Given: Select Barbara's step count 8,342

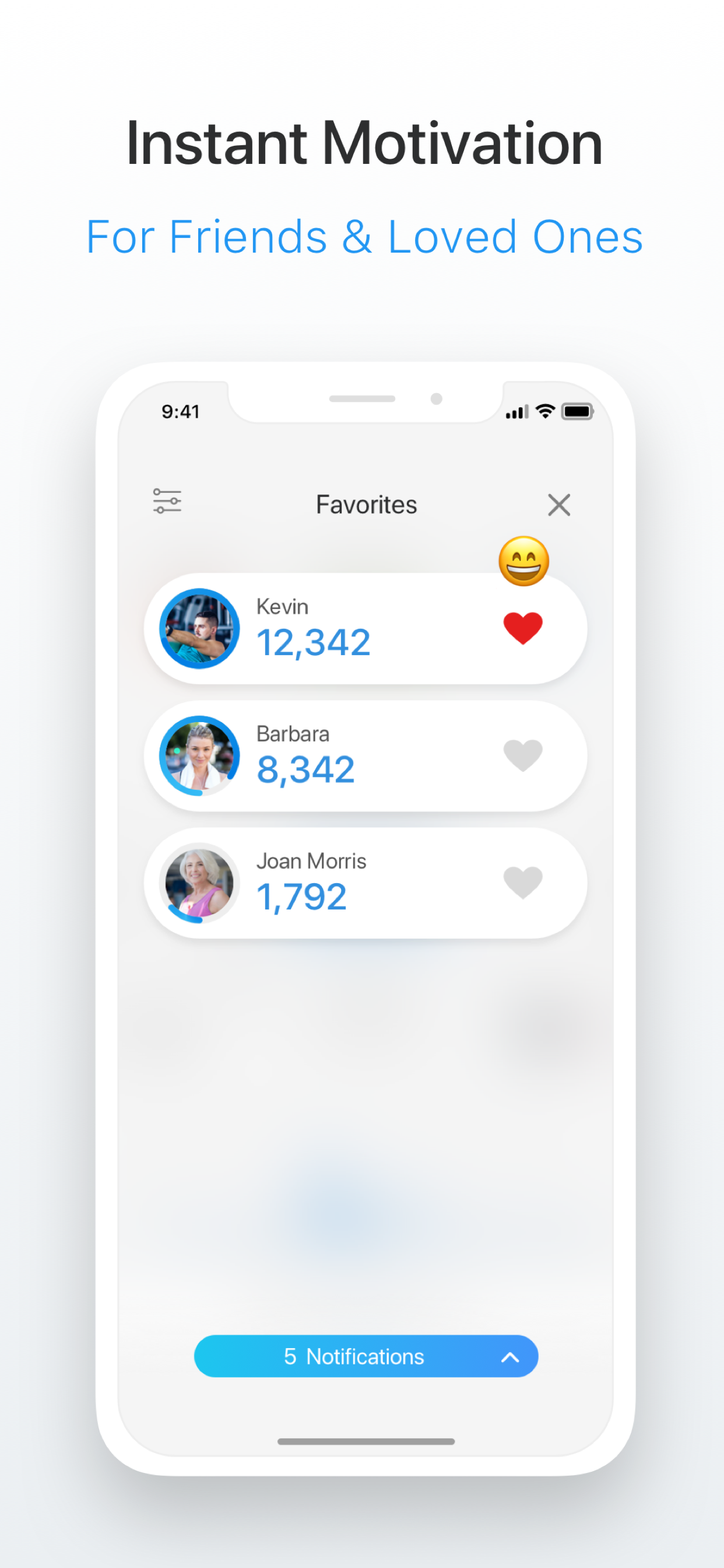Looking at the screenshot, I should coord(305,770).
